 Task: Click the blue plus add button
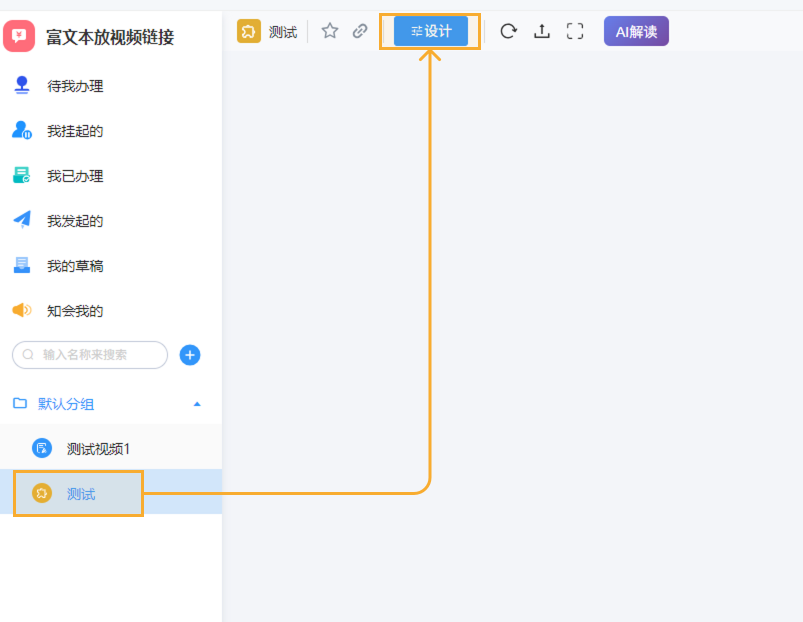click(190, 355)
